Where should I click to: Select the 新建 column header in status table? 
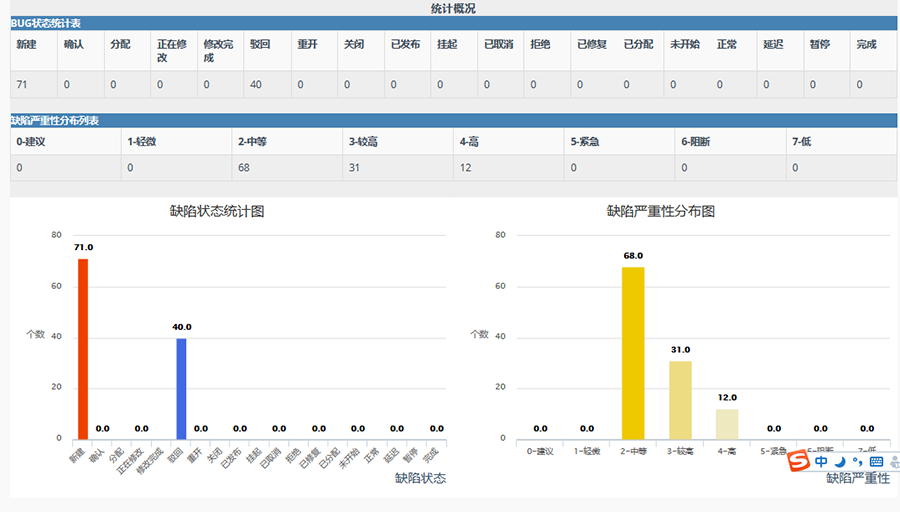coord(26,44)
